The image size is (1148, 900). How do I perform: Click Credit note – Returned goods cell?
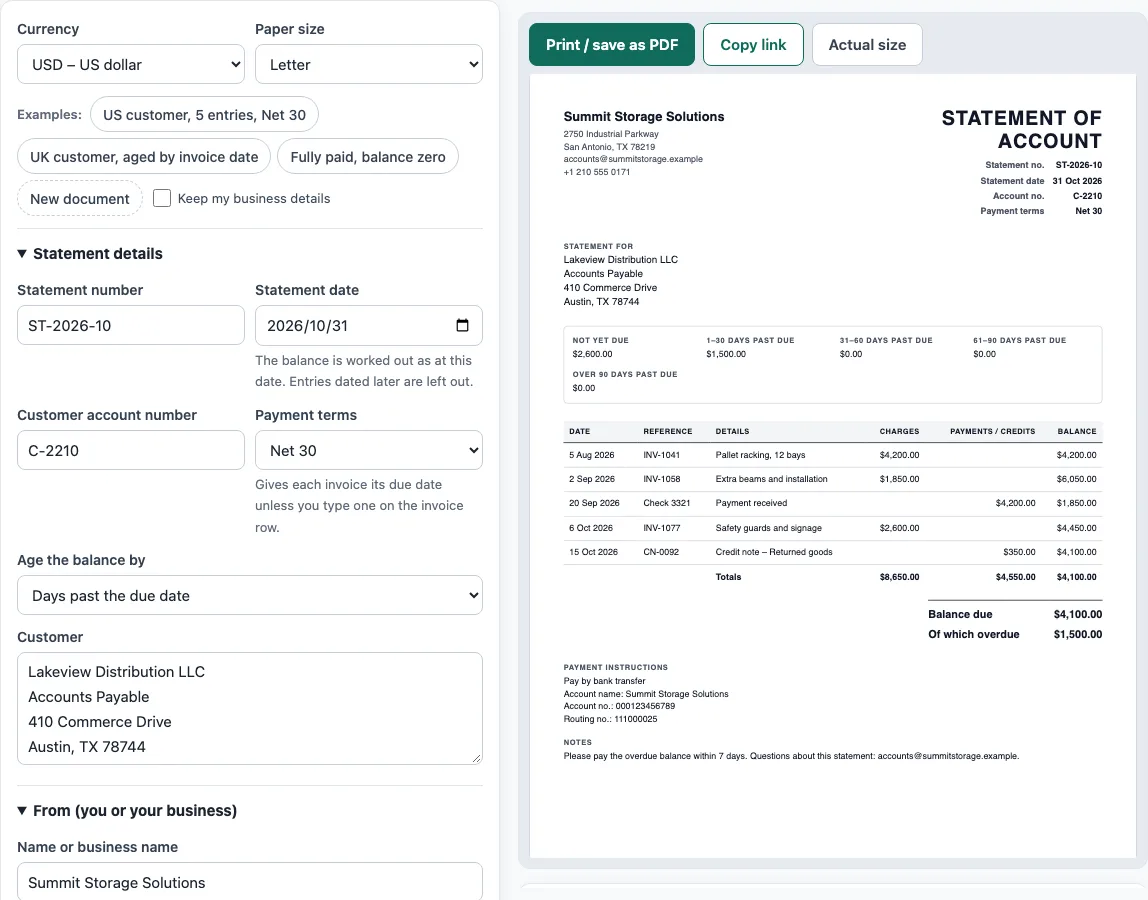point(774,552)
